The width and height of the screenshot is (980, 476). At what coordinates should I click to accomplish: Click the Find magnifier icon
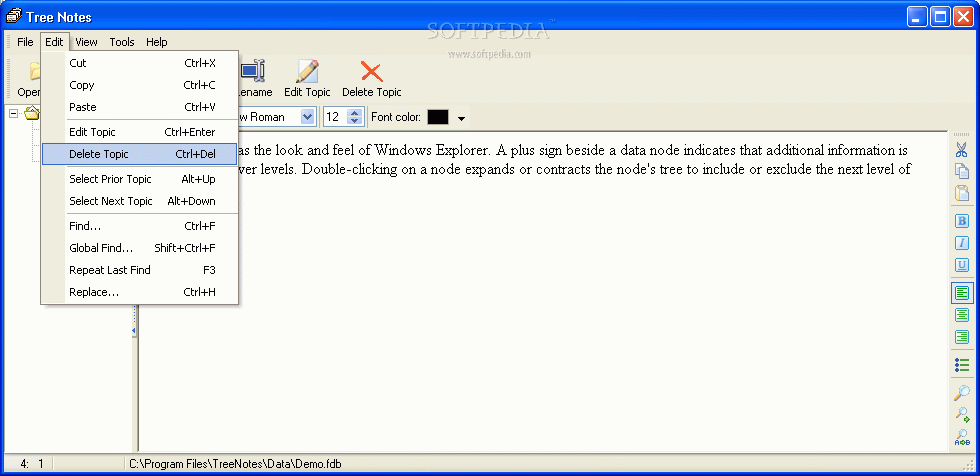(x=961, y=393)
